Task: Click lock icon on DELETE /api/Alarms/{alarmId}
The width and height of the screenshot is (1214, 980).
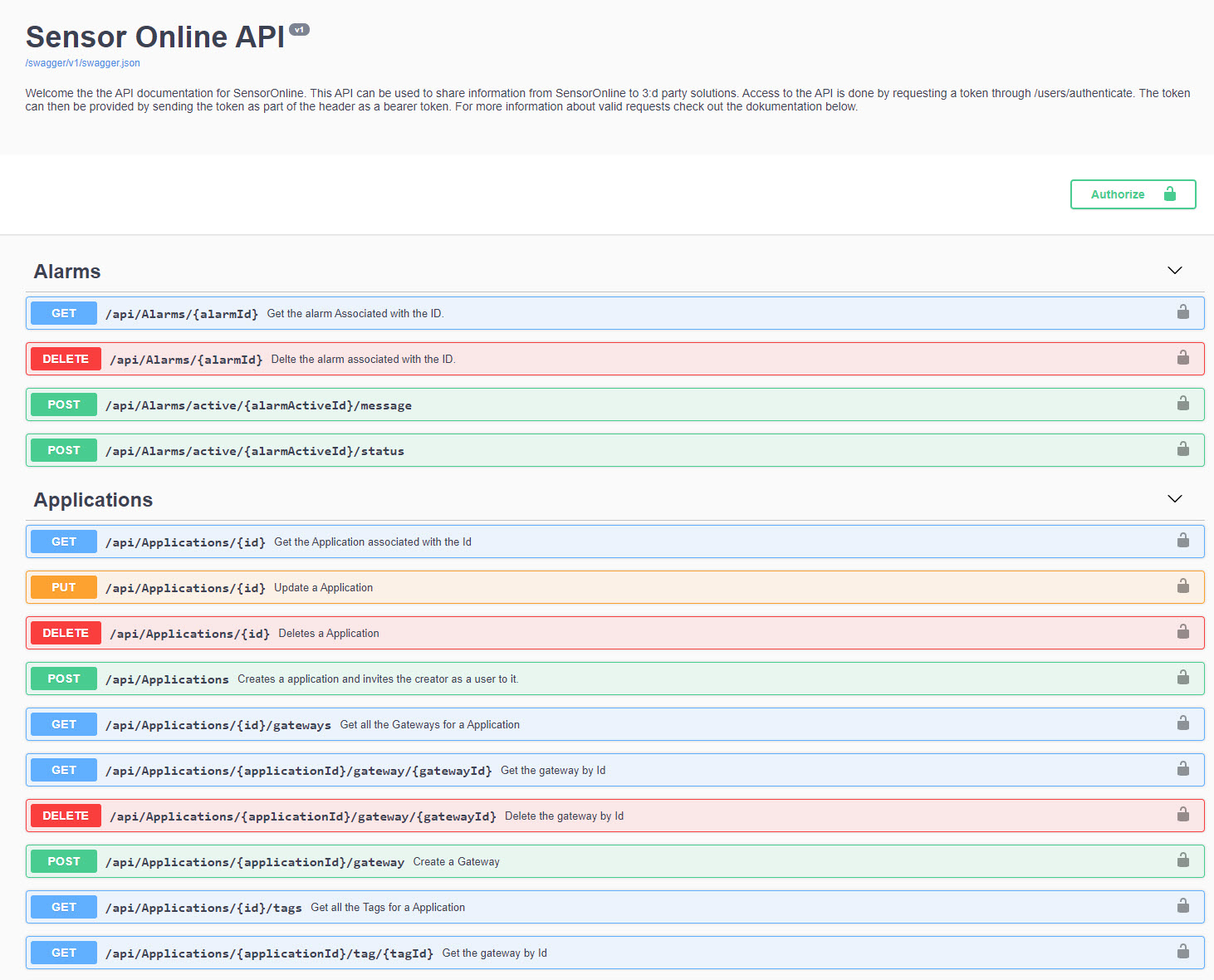Action: pyautogui.click(x=1182, y=358)
